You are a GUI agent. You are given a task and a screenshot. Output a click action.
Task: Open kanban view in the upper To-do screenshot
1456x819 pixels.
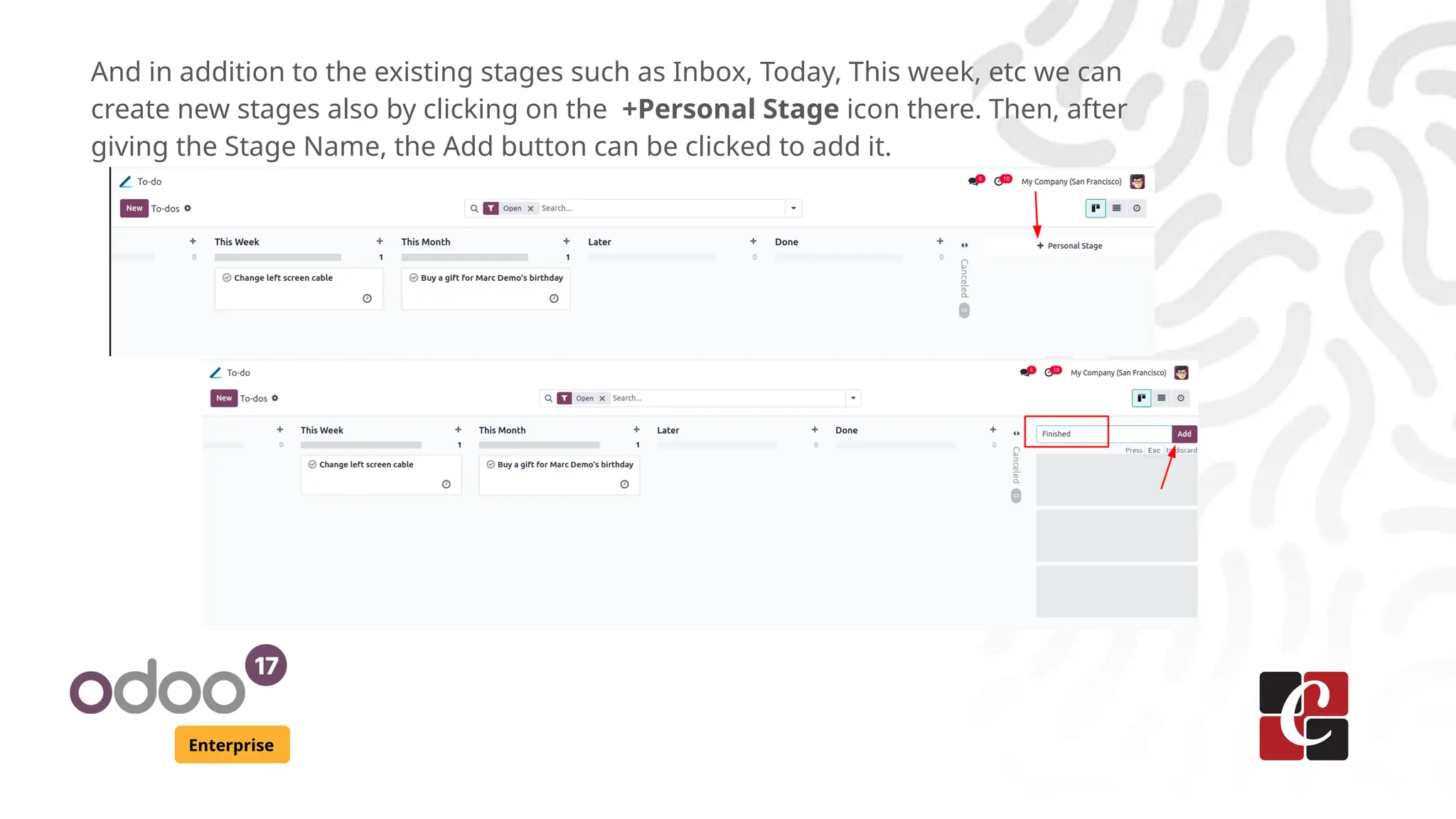point(1096,208)
